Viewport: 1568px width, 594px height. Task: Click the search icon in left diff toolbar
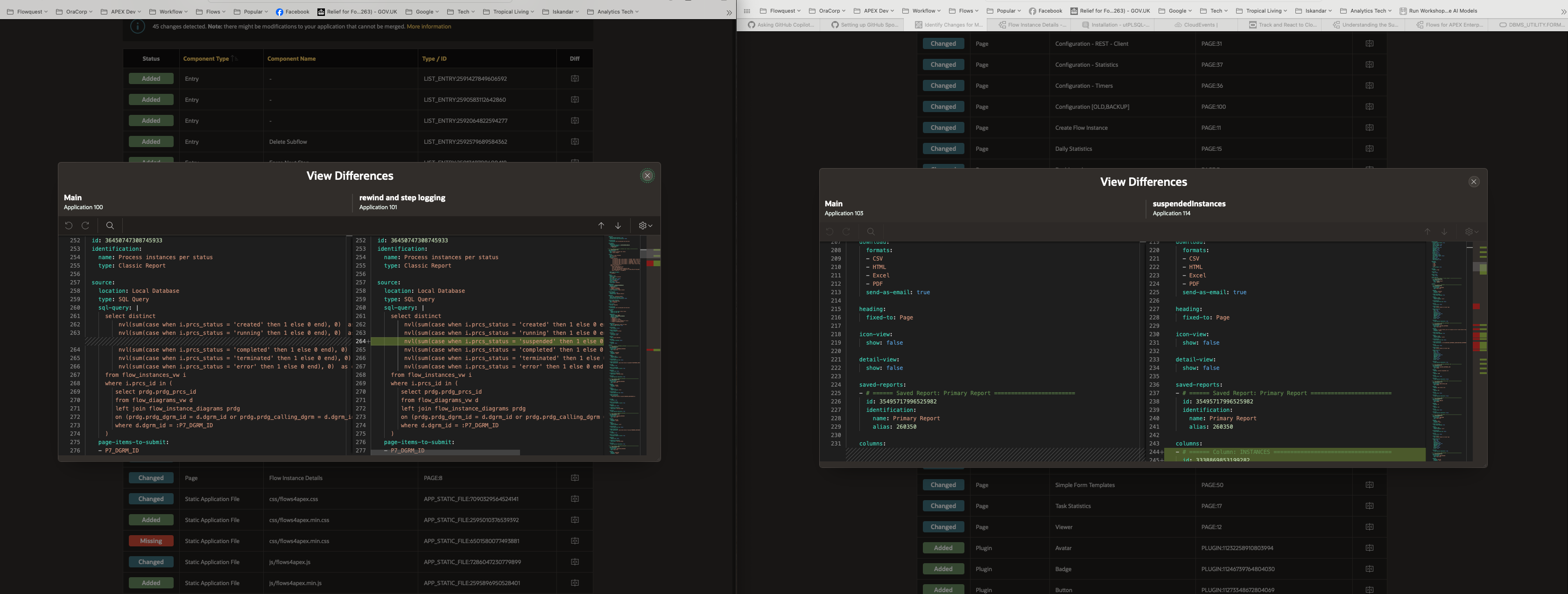[x=110, y=226]
